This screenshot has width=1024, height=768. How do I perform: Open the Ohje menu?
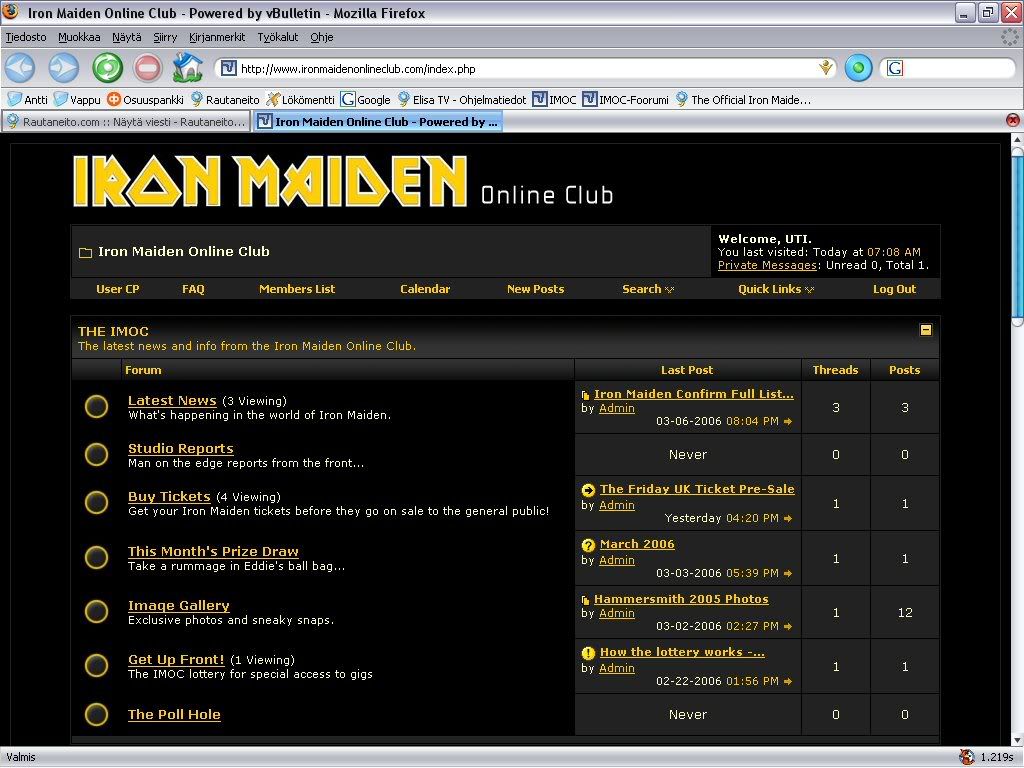(322, 37)
